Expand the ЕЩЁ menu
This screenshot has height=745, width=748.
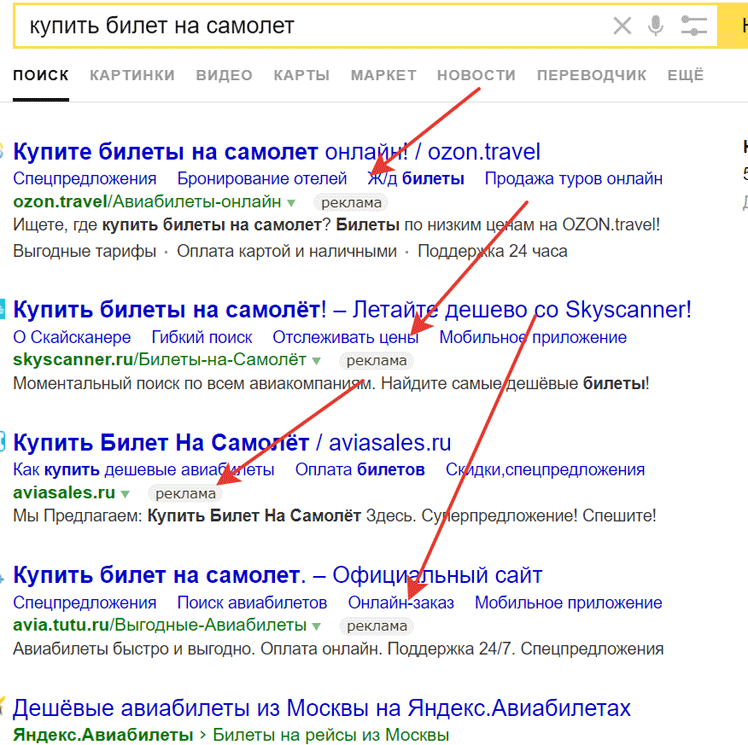[x=686, y=75]
